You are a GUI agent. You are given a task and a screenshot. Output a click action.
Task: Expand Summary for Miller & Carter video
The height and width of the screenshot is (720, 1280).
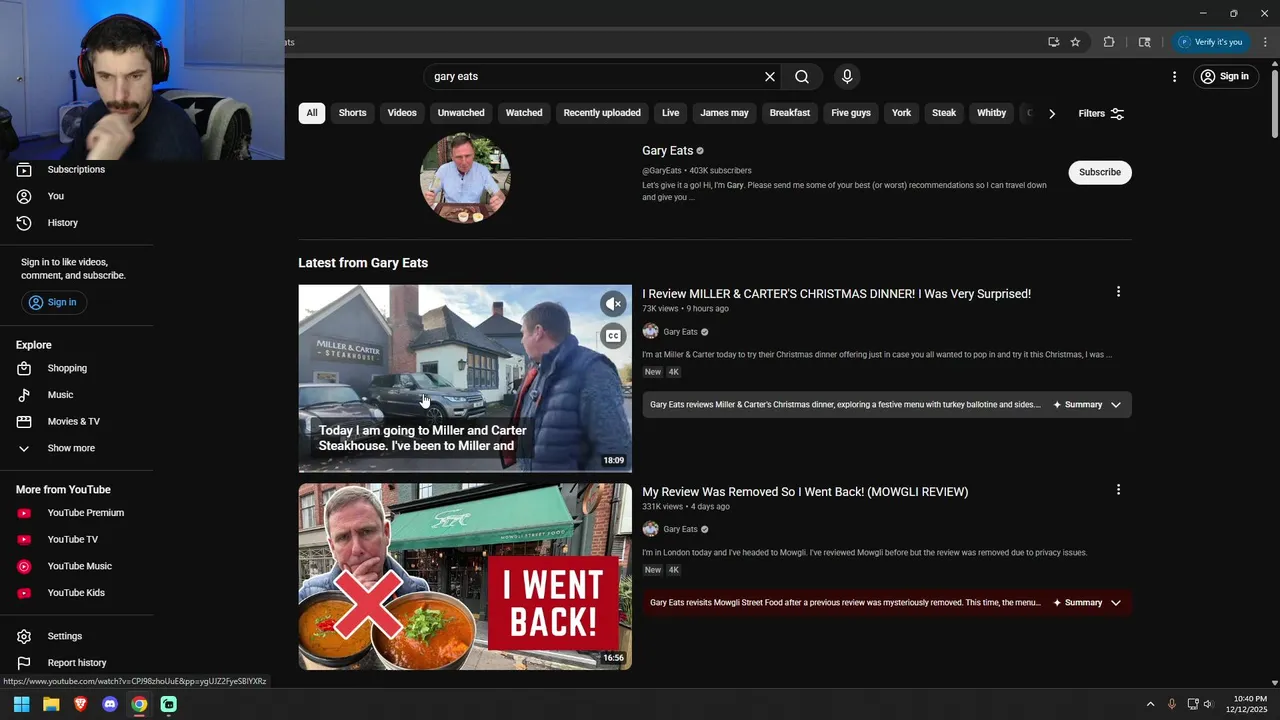click(x=1087, y=405)
